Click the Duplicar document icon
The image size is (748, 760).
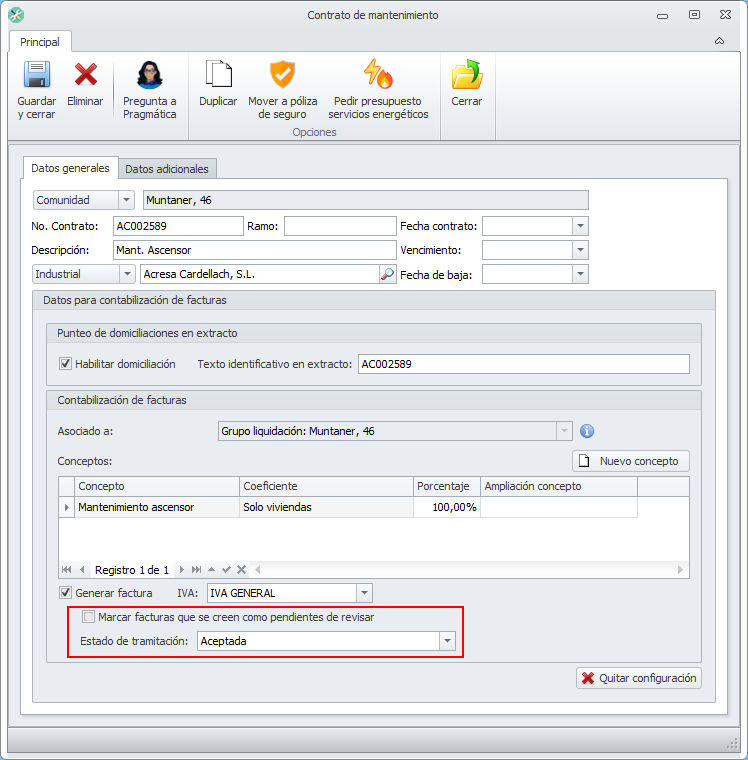[x=219, y=74]
